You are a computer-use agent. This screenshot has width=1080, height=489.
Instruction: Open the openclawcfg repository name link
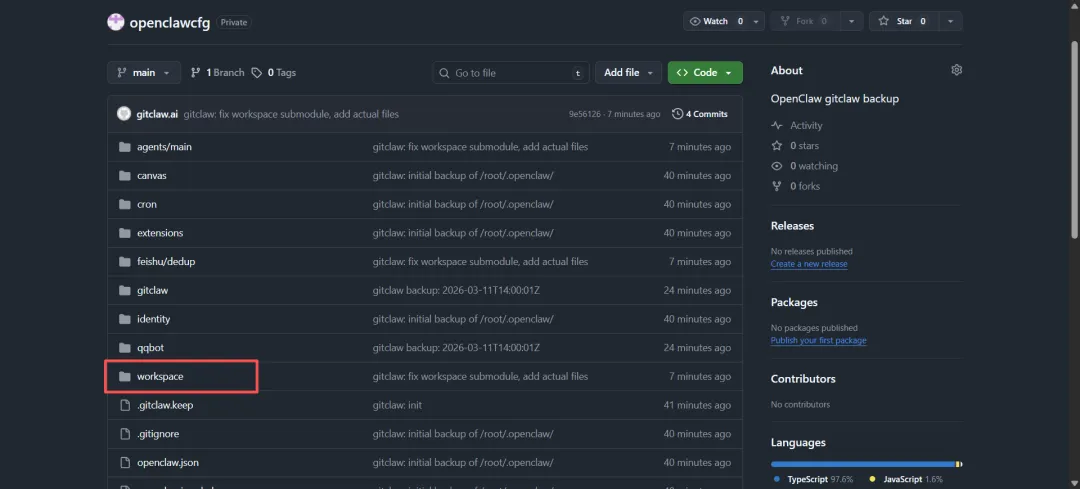(x=169, y=22)
